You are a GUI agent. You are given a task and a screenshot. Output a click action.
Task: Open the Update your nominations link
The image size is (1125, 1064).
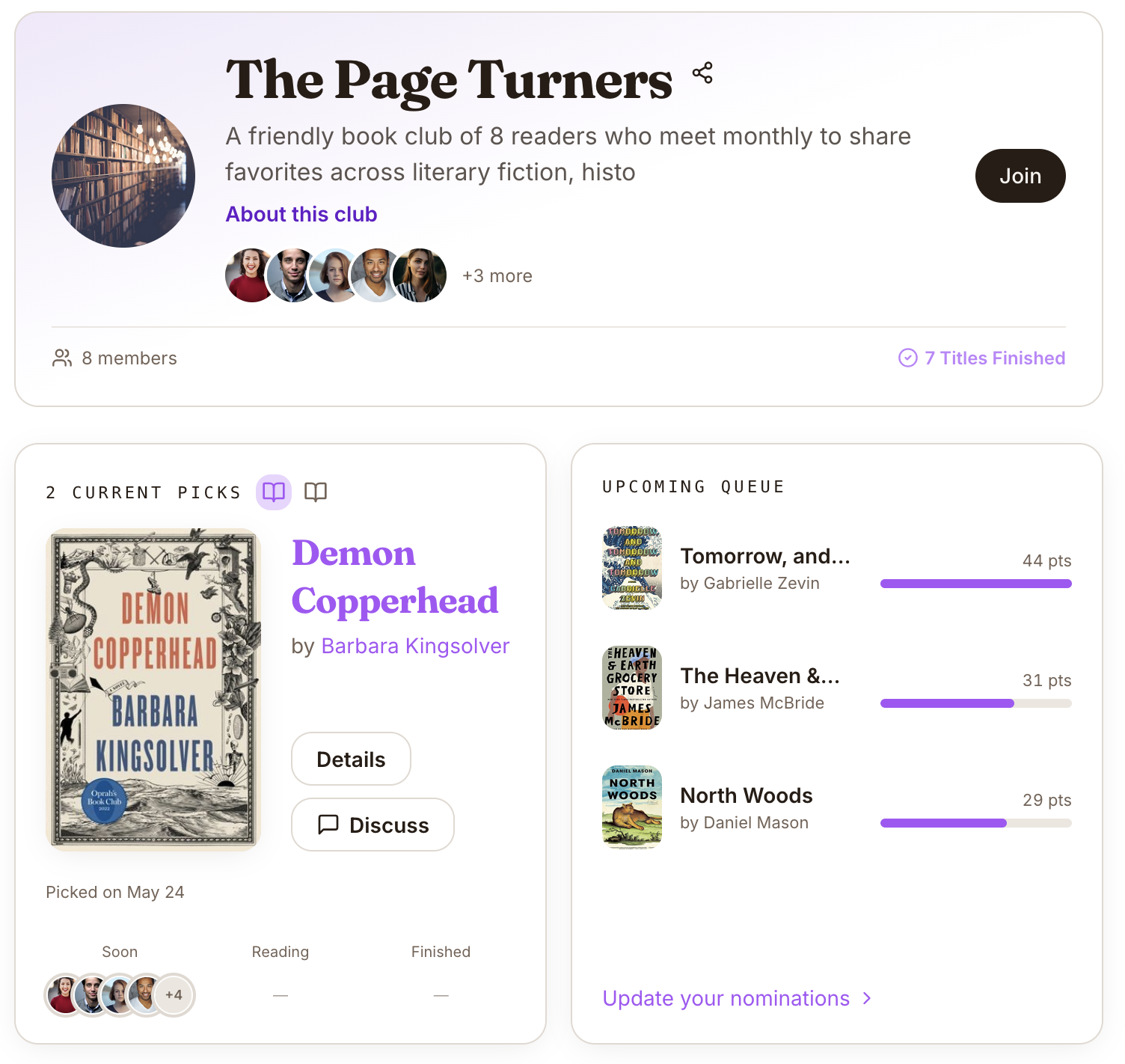(x=738, y=998)
